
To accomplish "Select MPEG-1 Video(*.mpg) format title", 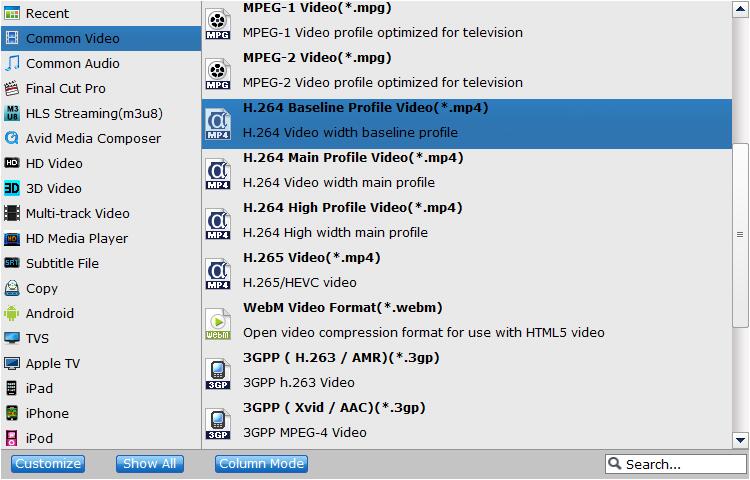I will [x=317, y=8].
